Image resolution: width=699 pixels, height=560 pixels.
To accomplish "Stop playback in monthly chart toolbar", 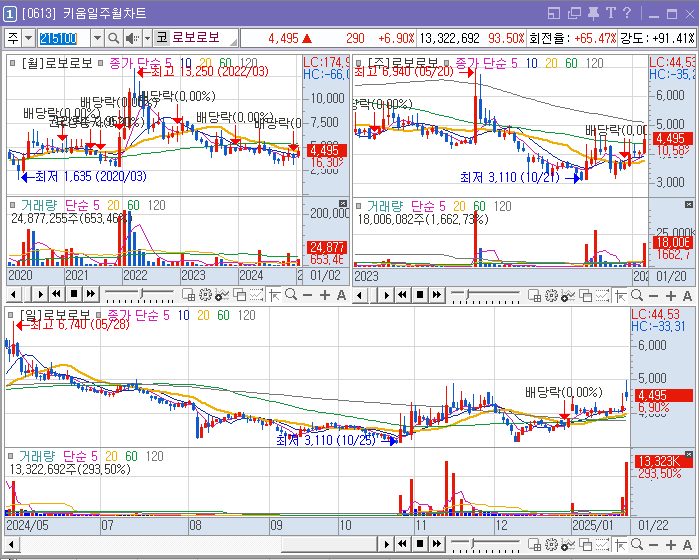I will (x=74, y=294).
